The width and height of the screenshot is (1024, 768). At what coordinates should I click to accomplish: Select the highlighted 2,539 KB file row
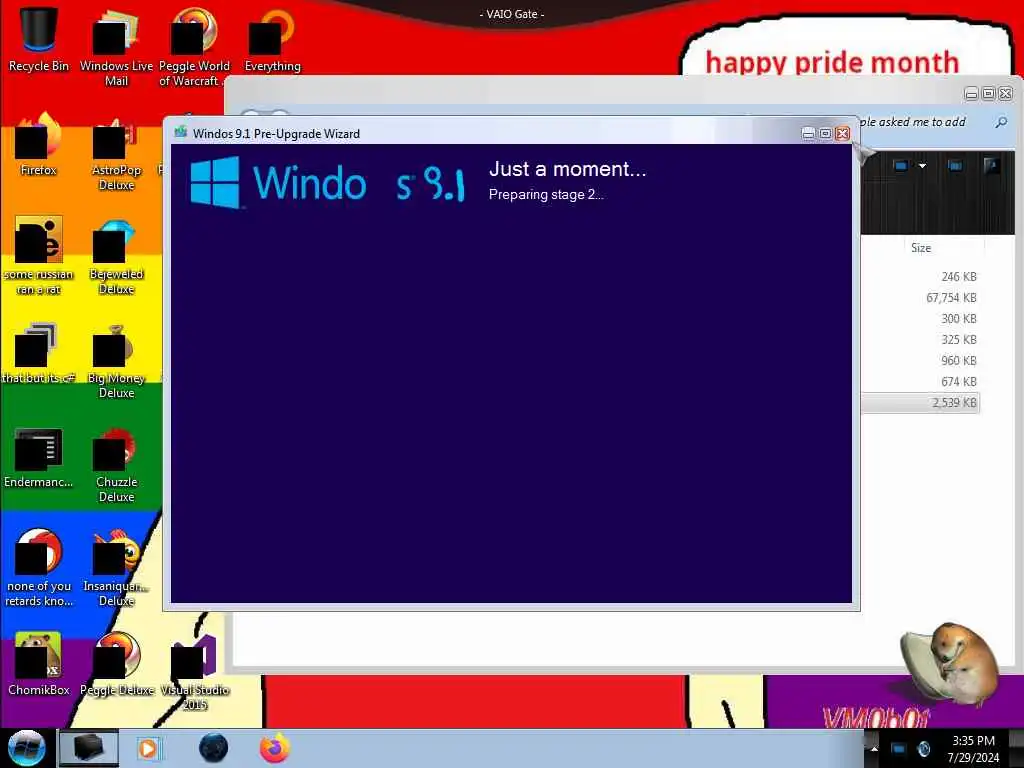[920, 403]
